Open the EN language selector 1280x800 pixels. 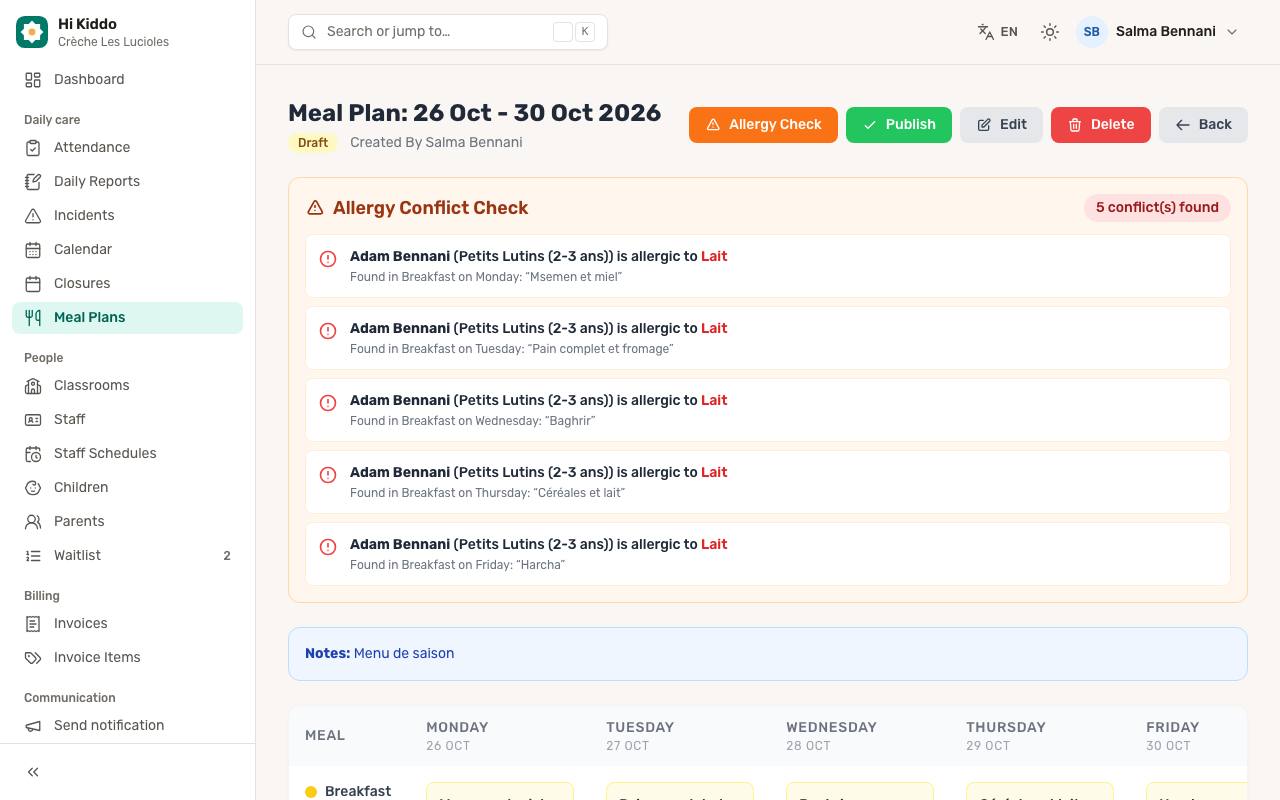pos(997,32)
